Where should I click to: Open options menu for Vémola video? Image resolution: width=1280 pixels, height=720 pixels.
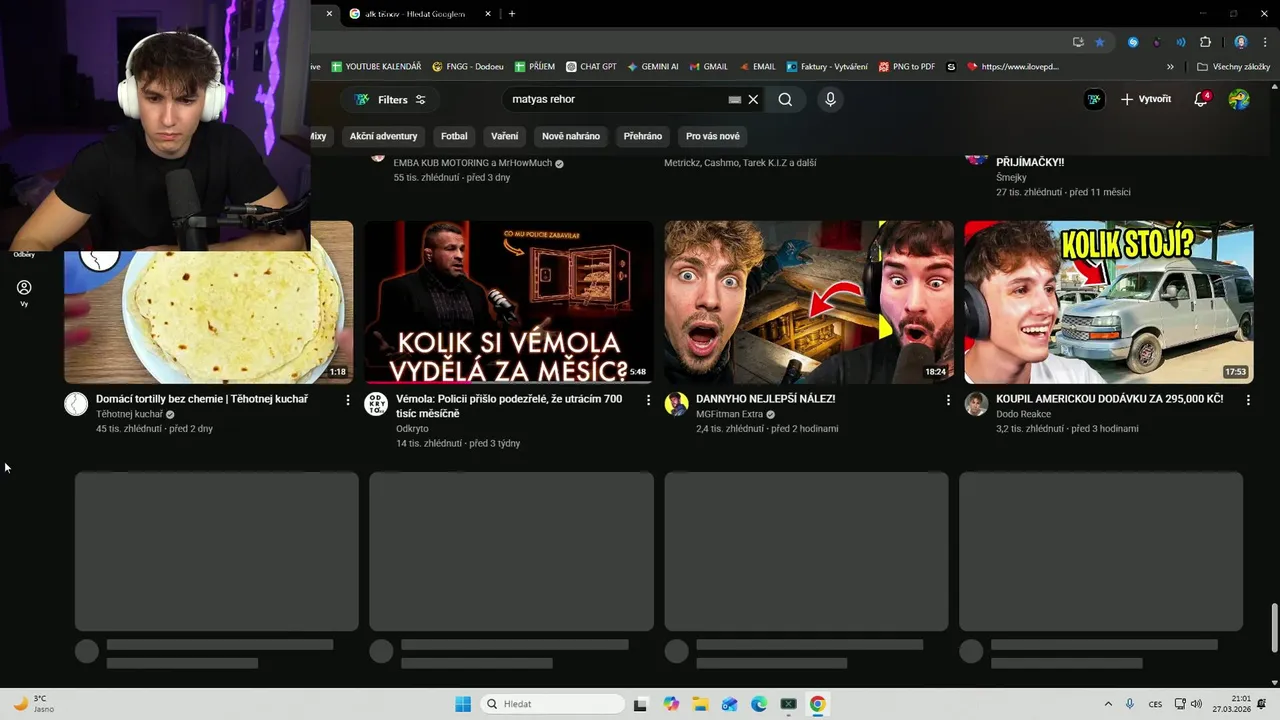tap(648, 400)
